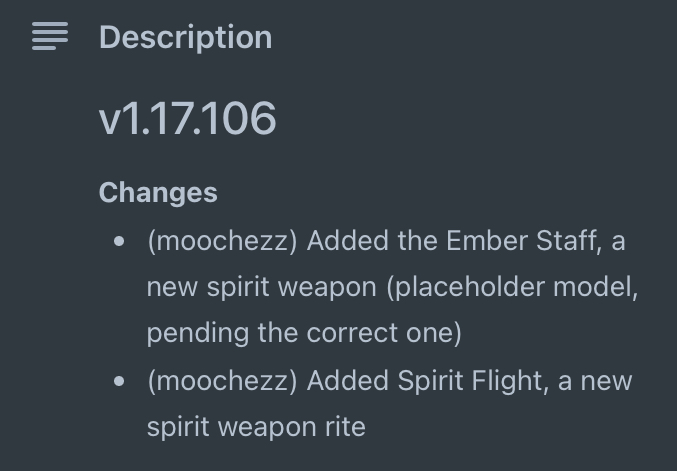The image size is (677, 471).
Task: Click the line pending the correct one
Action: click(304, 333)
